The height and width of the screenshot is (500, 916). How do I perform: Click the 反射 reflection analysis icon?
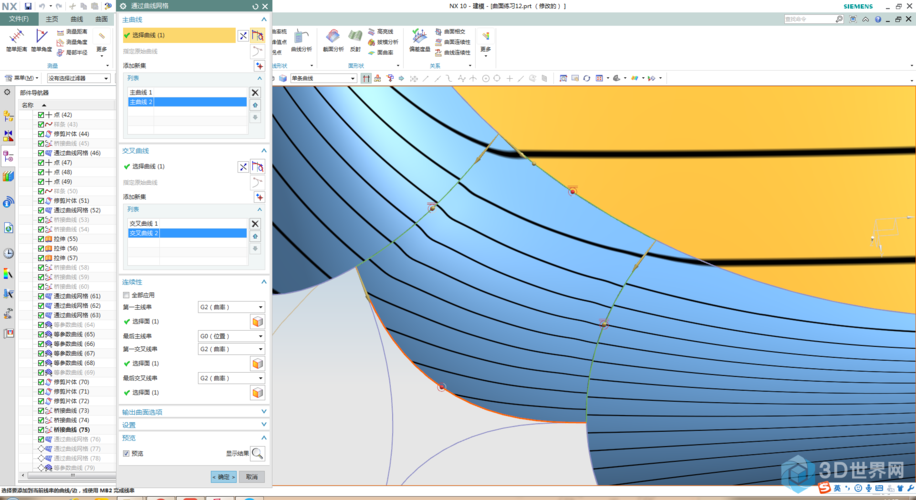pos(355,40)
